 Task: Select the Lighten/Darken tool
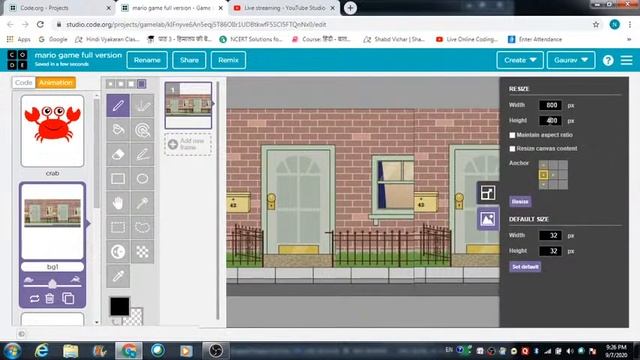118,251
